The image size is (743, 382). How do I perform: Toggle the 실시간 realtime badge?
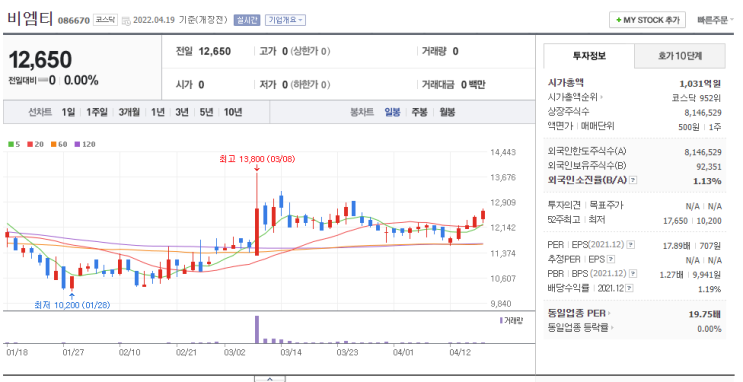click(246, 20)
